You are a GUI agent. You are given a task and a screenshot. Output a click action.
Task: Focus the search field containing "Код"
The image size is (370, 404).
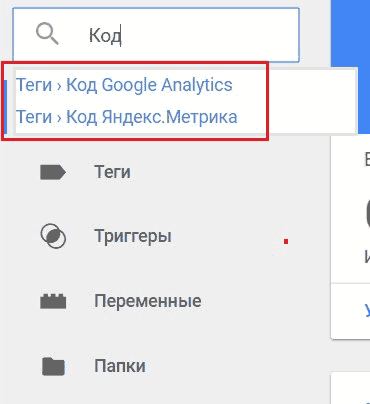point(156,35)
